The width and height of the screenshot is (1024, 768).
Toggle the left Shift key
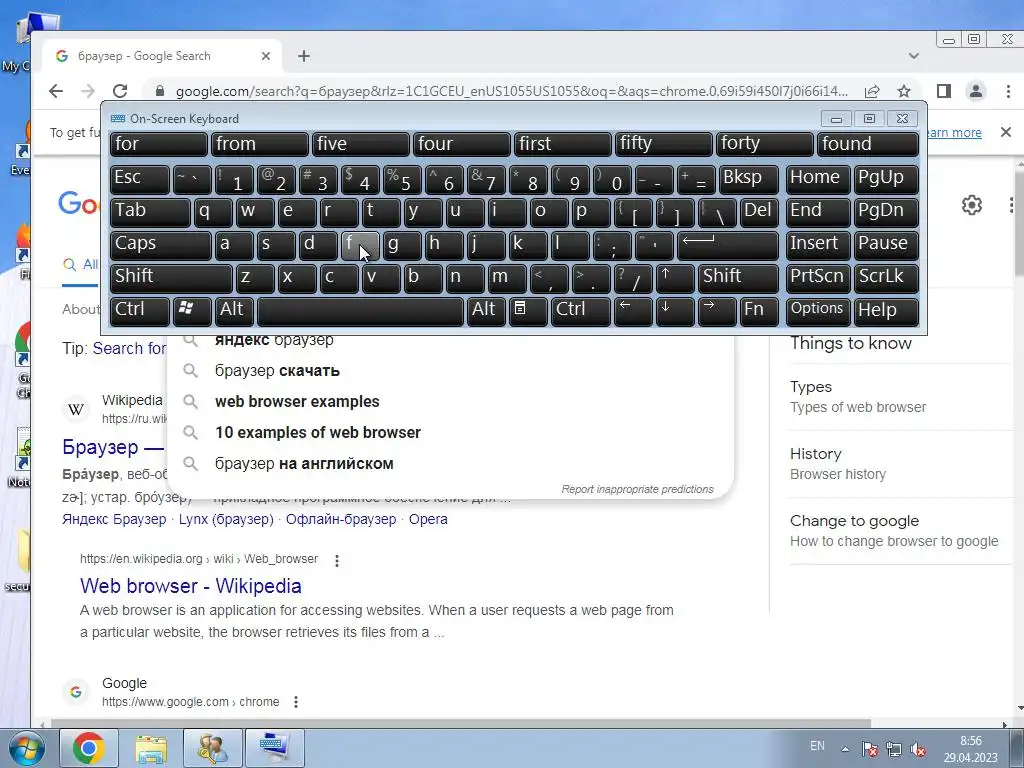click(x=170, y=278)
